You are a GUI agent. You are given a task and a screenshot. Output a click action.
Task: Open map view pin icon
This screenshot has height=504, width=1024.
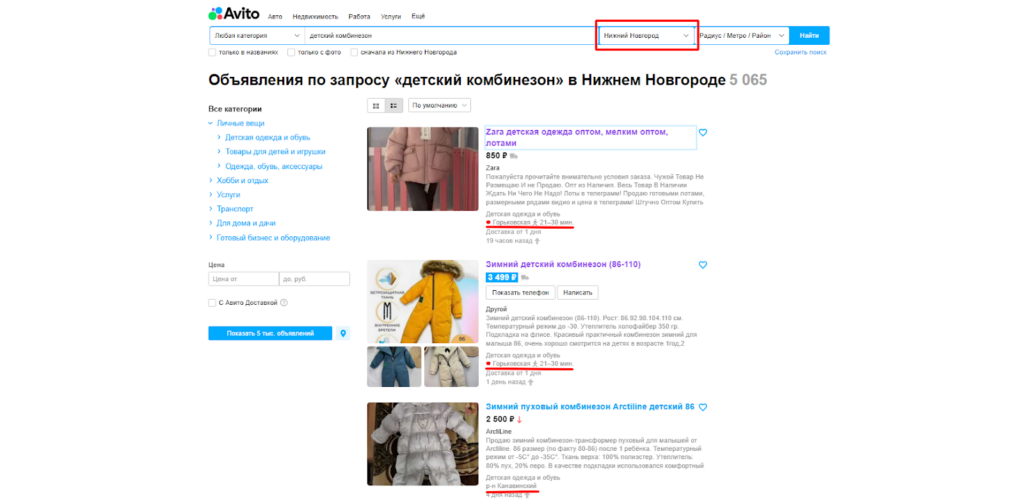click(x=344, y=334)
